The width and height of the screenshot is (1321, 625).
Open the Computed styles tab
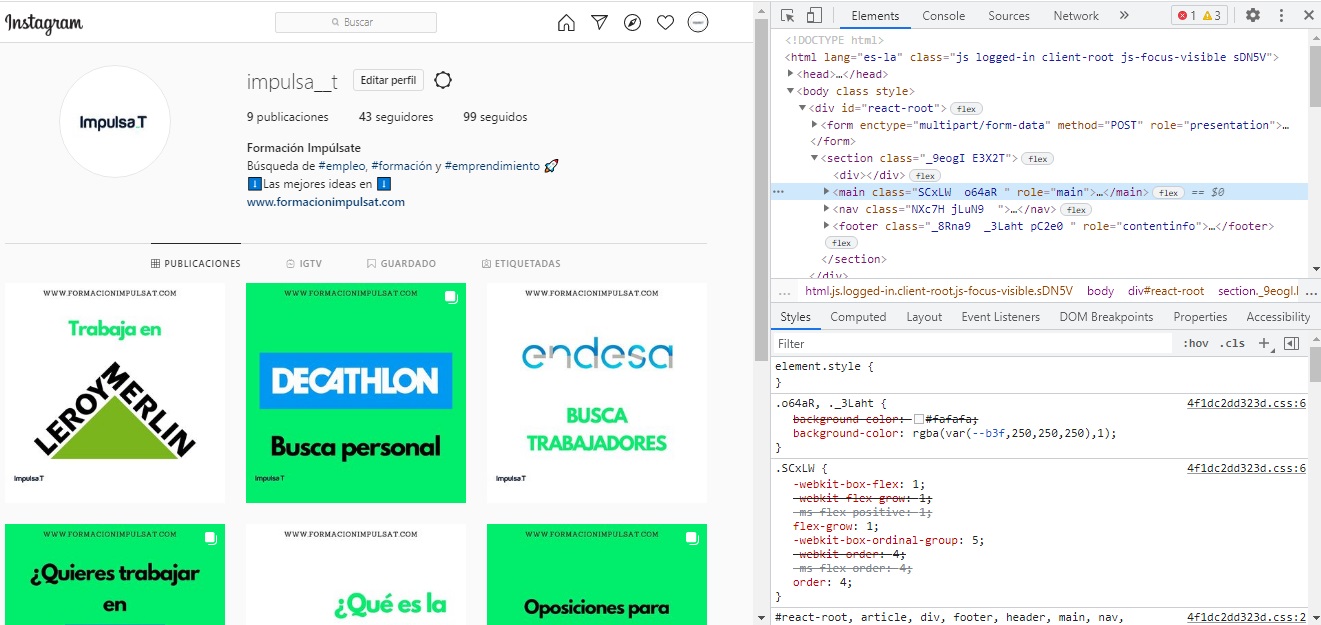click(858, 317)
